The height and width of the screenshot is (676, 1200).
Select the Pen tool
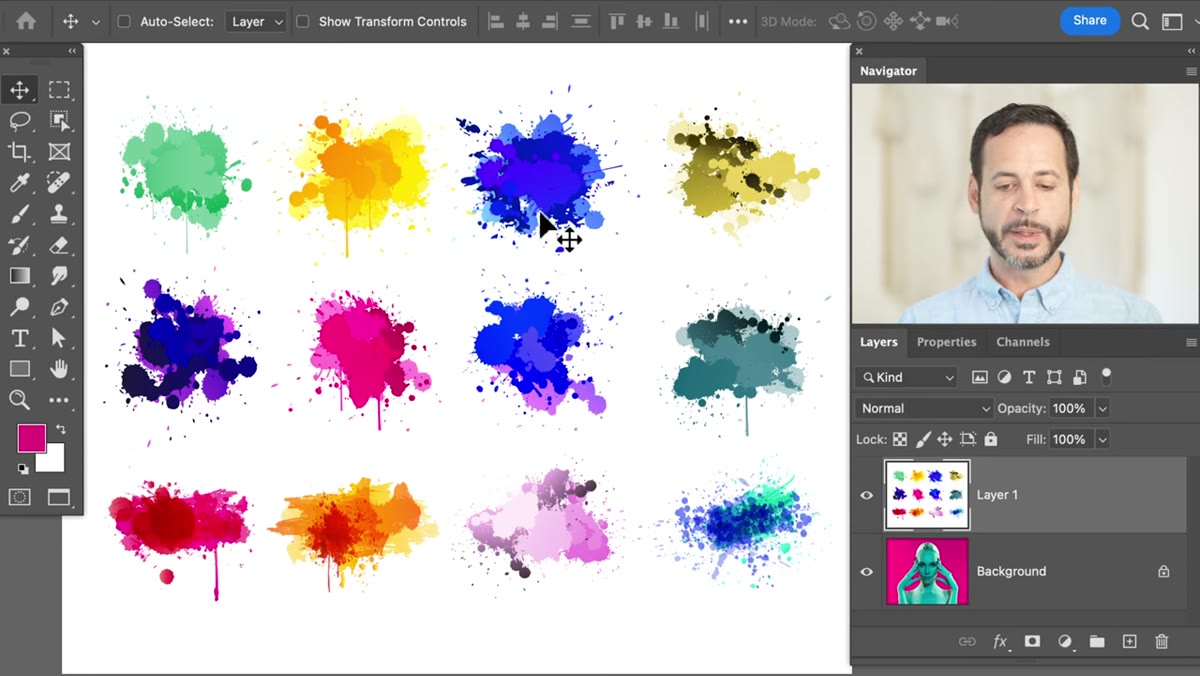pos(59,307)
